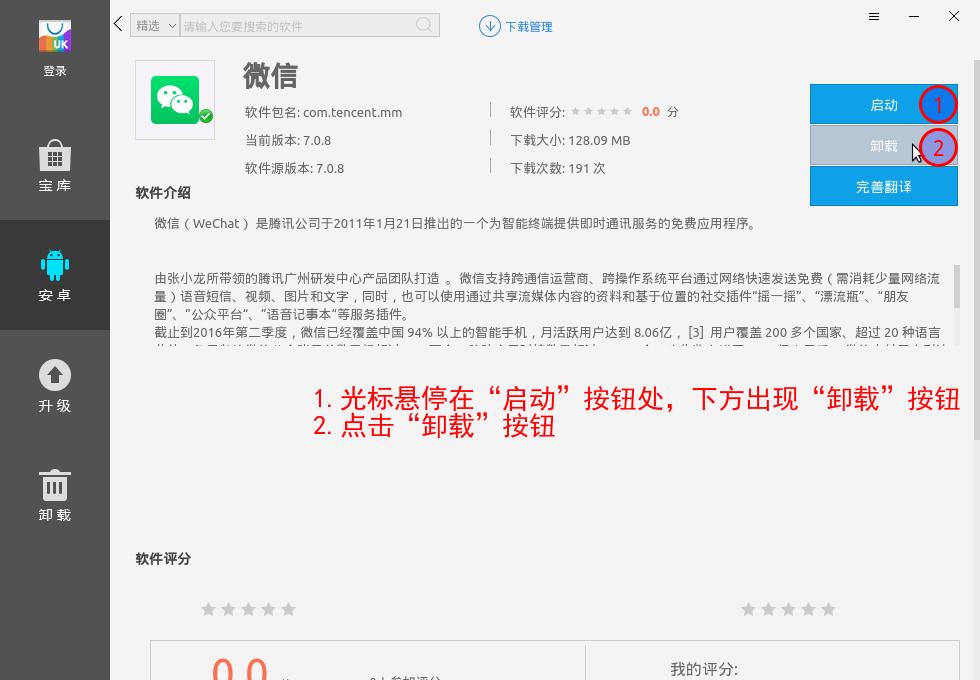Open 下载管理 download manager
The width and height of the screenshot is (980, 680).
[x=529, y=27]
